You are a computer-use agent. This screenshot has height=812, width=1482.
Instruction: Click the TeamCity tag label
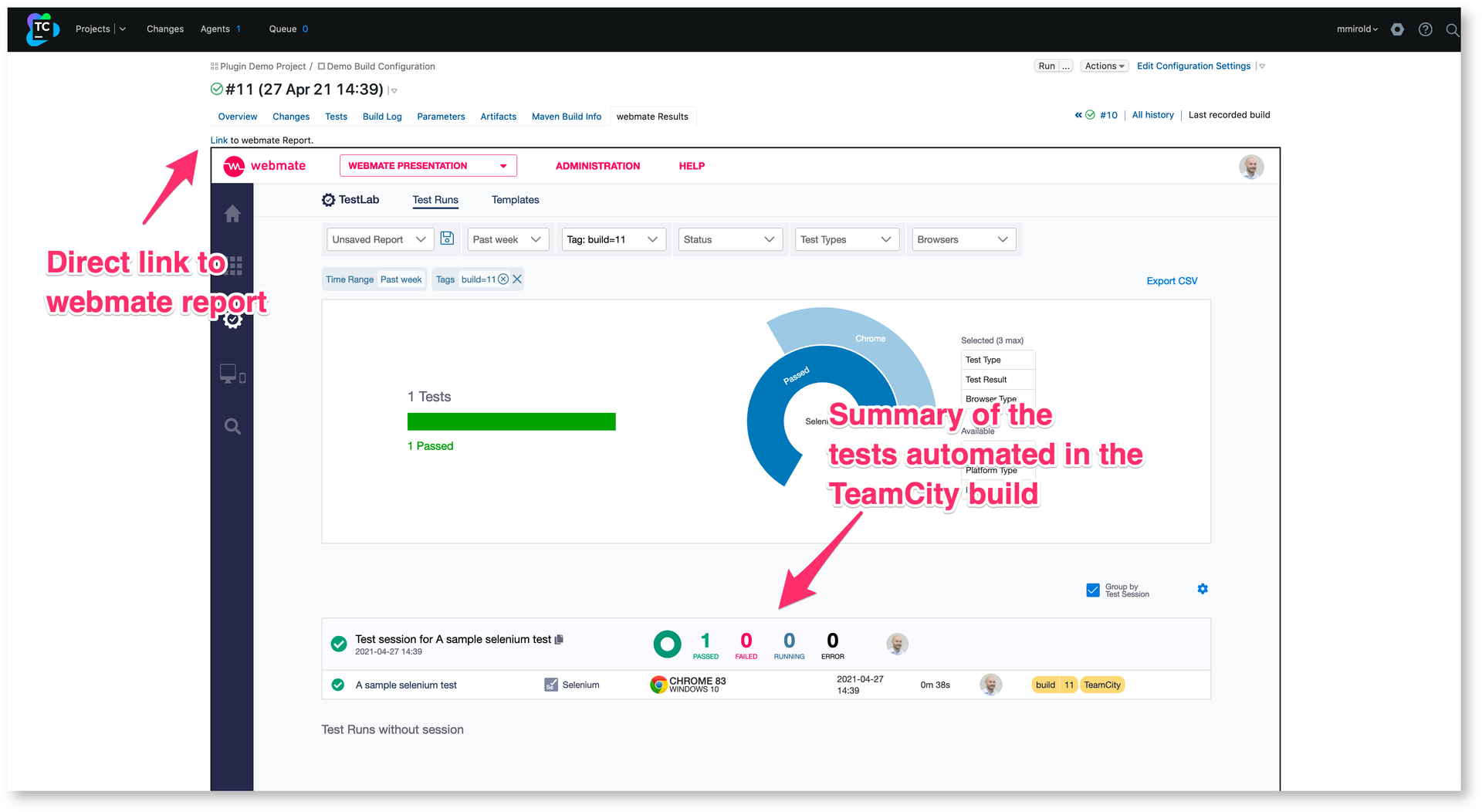click(1102, 685)
